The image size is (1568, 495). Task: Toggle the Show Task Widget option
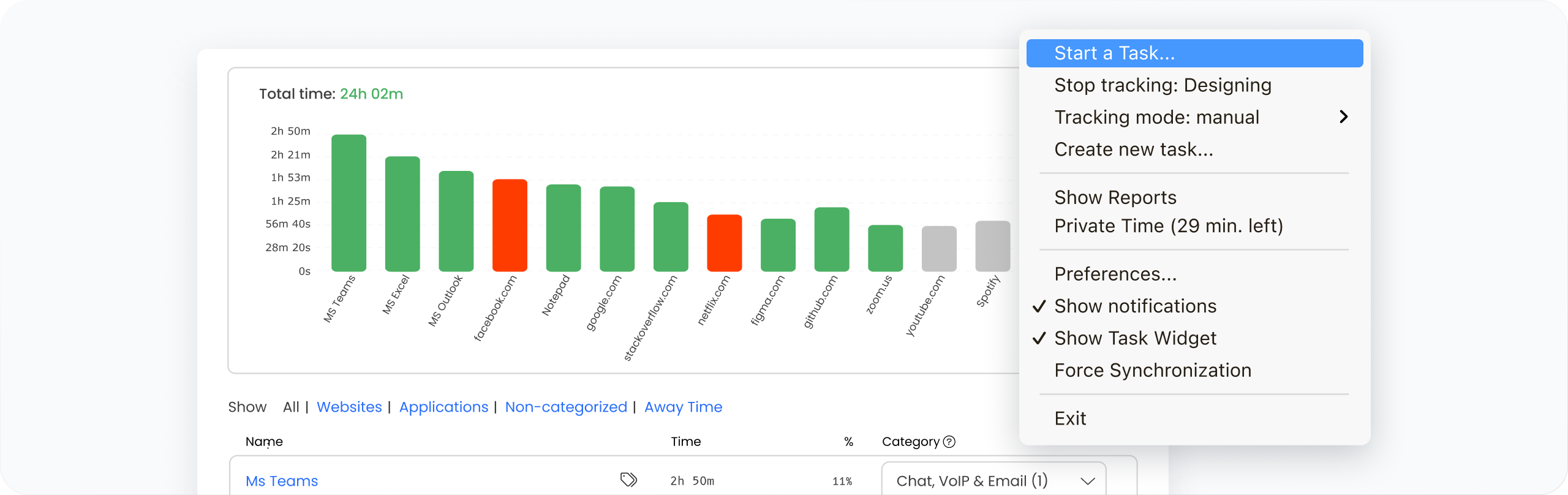[x=1135, y=338]
